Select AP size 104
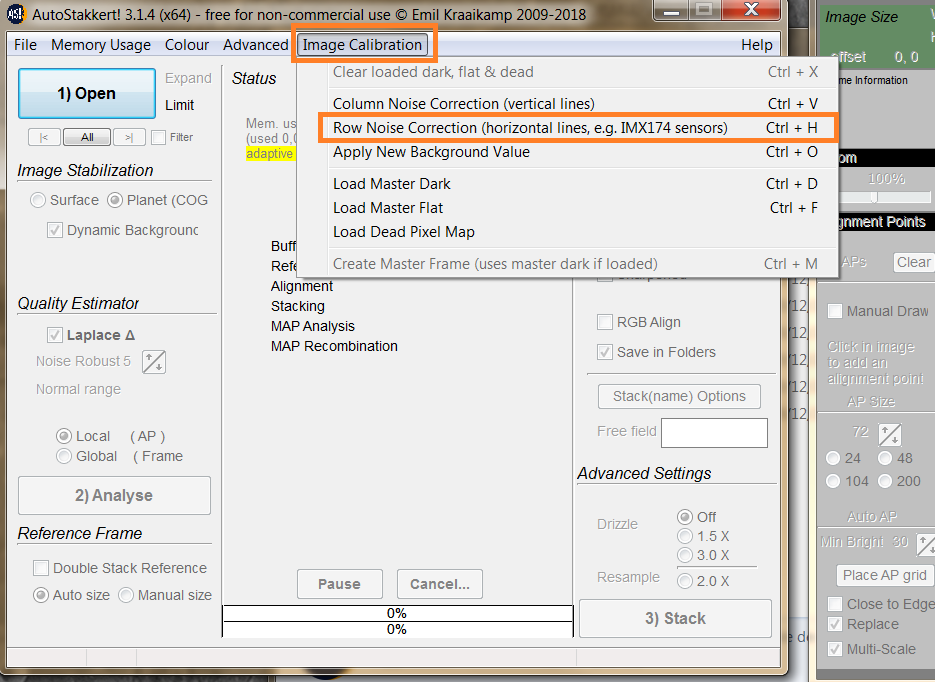 (x=833, y=481)
